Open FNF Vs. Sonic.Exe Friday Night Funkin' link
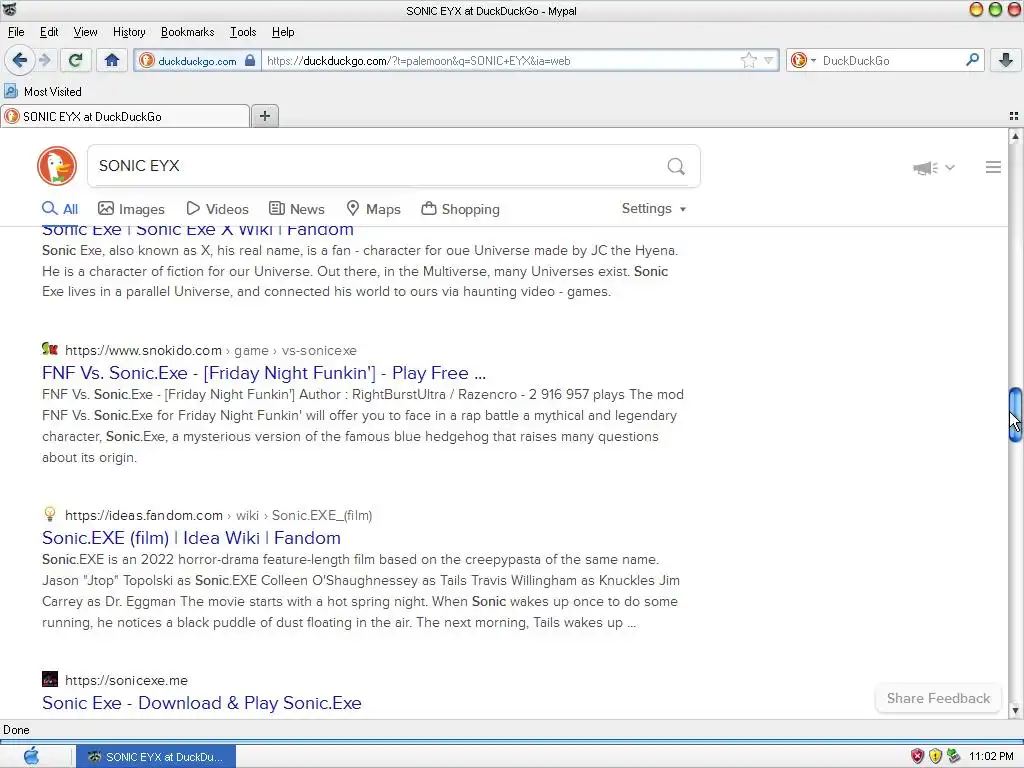This screenshot has height=768, width=1024. point(264,373)
